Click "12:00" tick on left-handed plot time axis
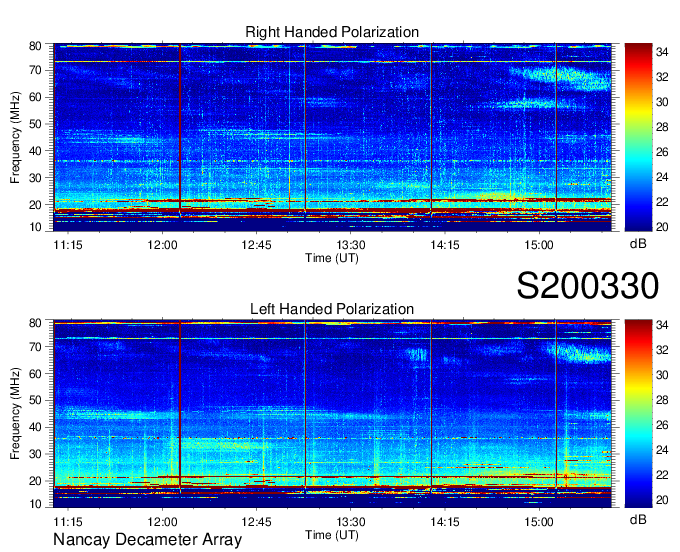Viewport: 680px width, 552px height. (x=162, y=522)
